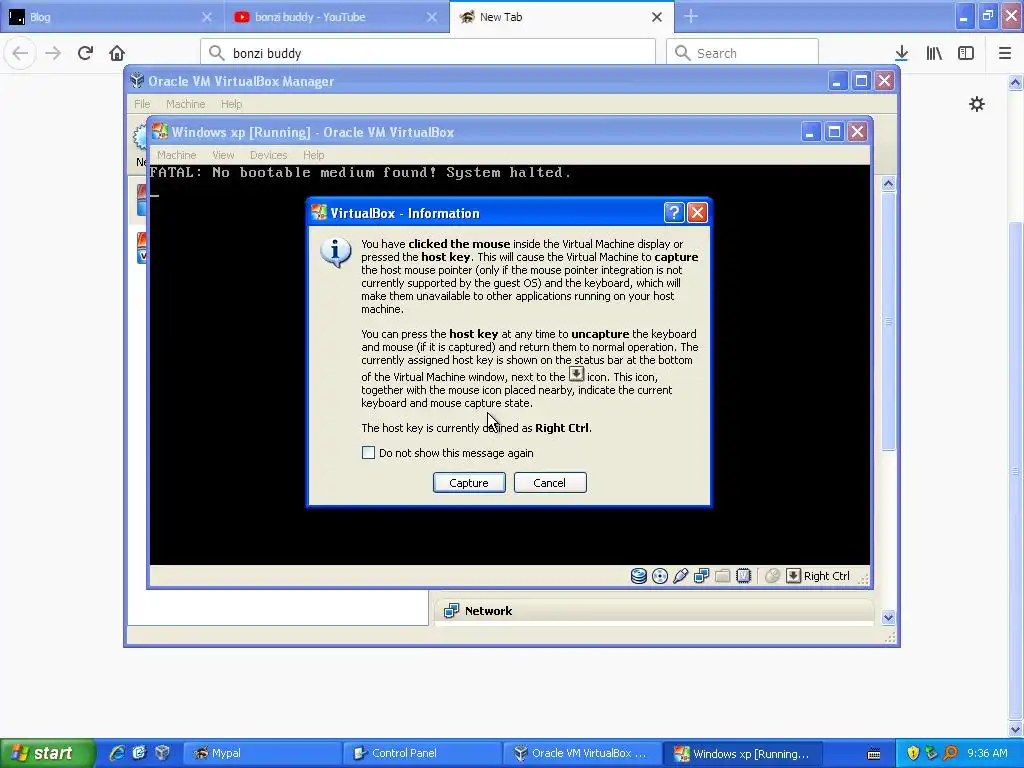Image resolution: width=1024 pixels, height=768 pixels.
Task: Toggle the browser sidebar icon
Action: click(x=966, y=53)
